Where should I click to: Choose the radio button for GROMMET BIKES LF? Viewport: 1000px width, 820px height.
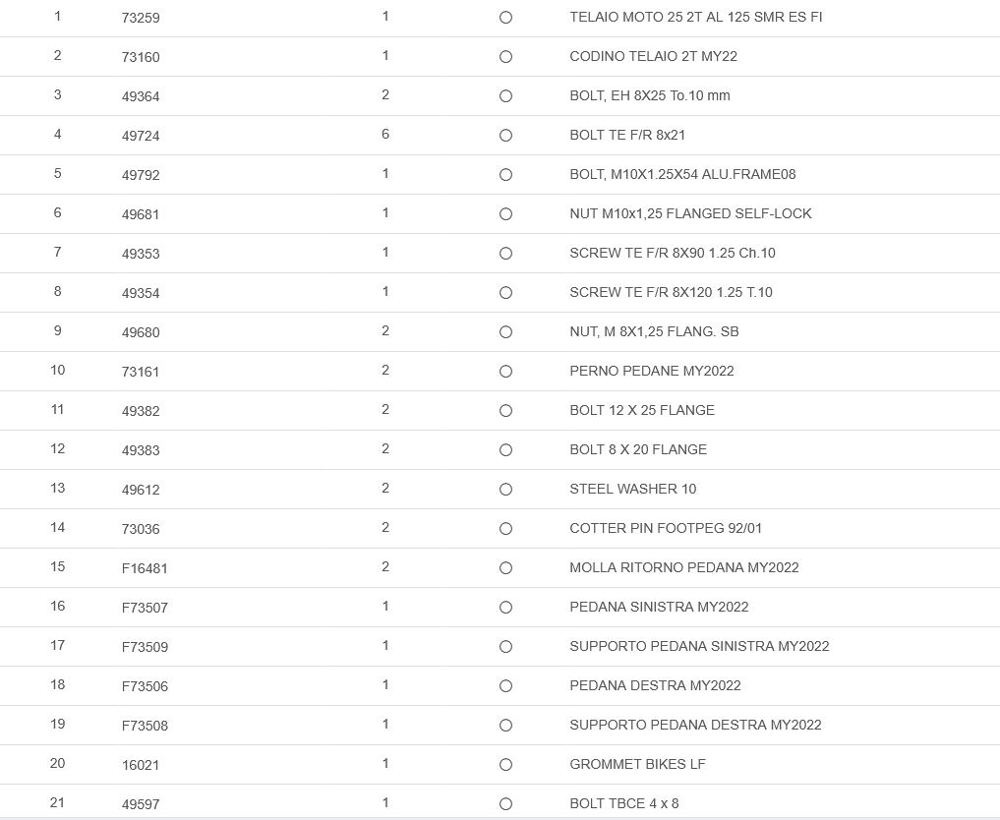(505, 765)
